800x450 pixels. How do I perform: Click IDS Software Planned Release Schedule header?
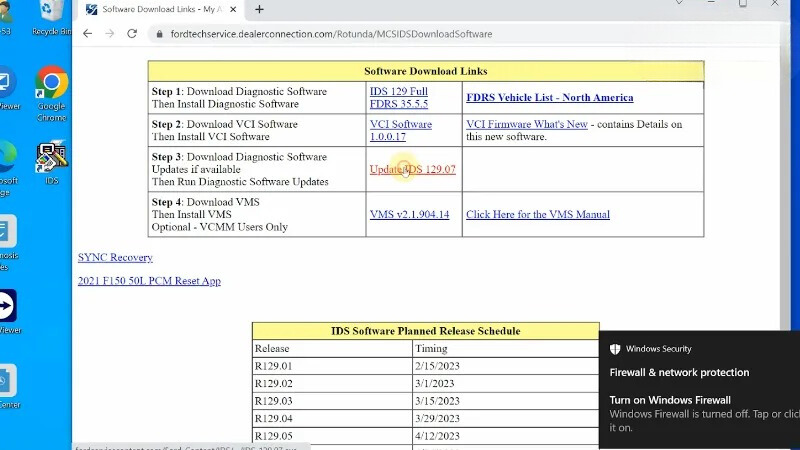coord(426,331)
